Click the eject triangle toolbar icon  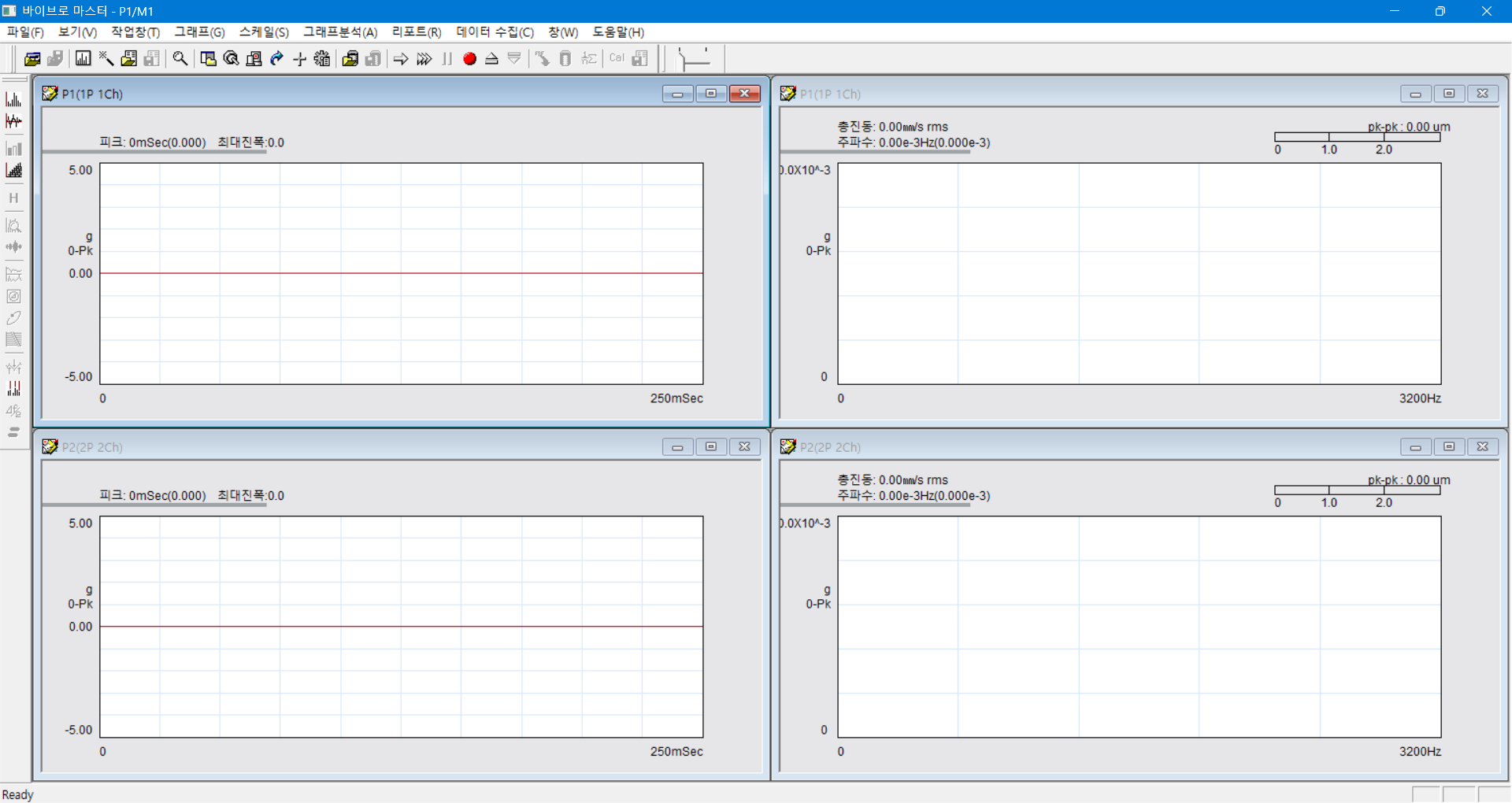491,59
